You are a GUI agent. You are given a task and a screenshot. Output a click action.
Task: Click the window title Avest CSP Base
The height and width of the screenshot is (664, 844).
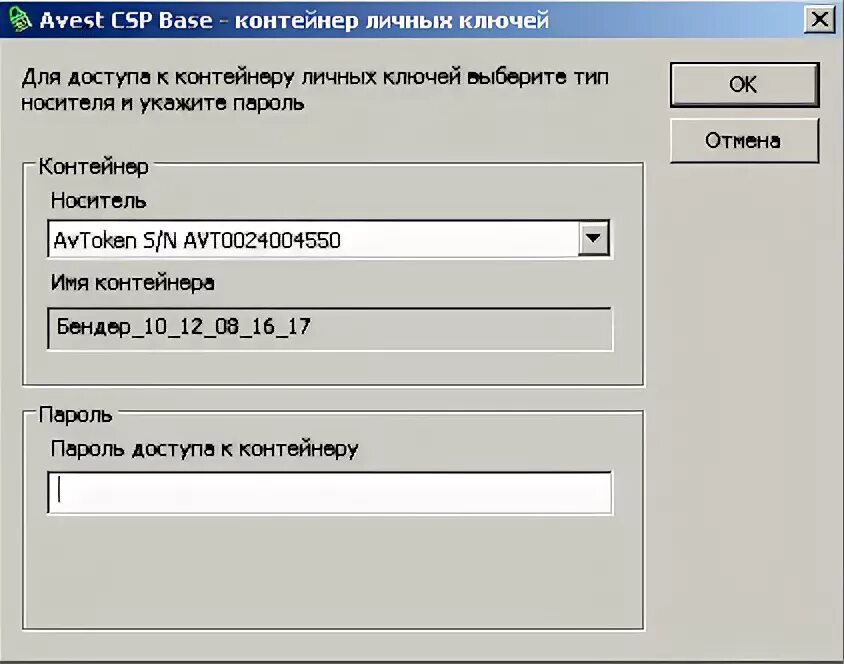(x=294, y=20)
